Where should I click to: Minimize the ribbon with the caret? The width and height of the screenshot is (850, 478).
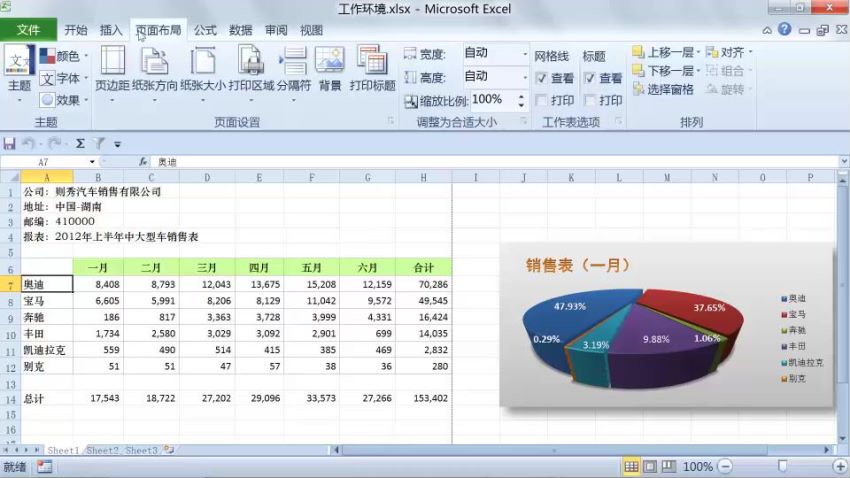[x=767, y=30]
